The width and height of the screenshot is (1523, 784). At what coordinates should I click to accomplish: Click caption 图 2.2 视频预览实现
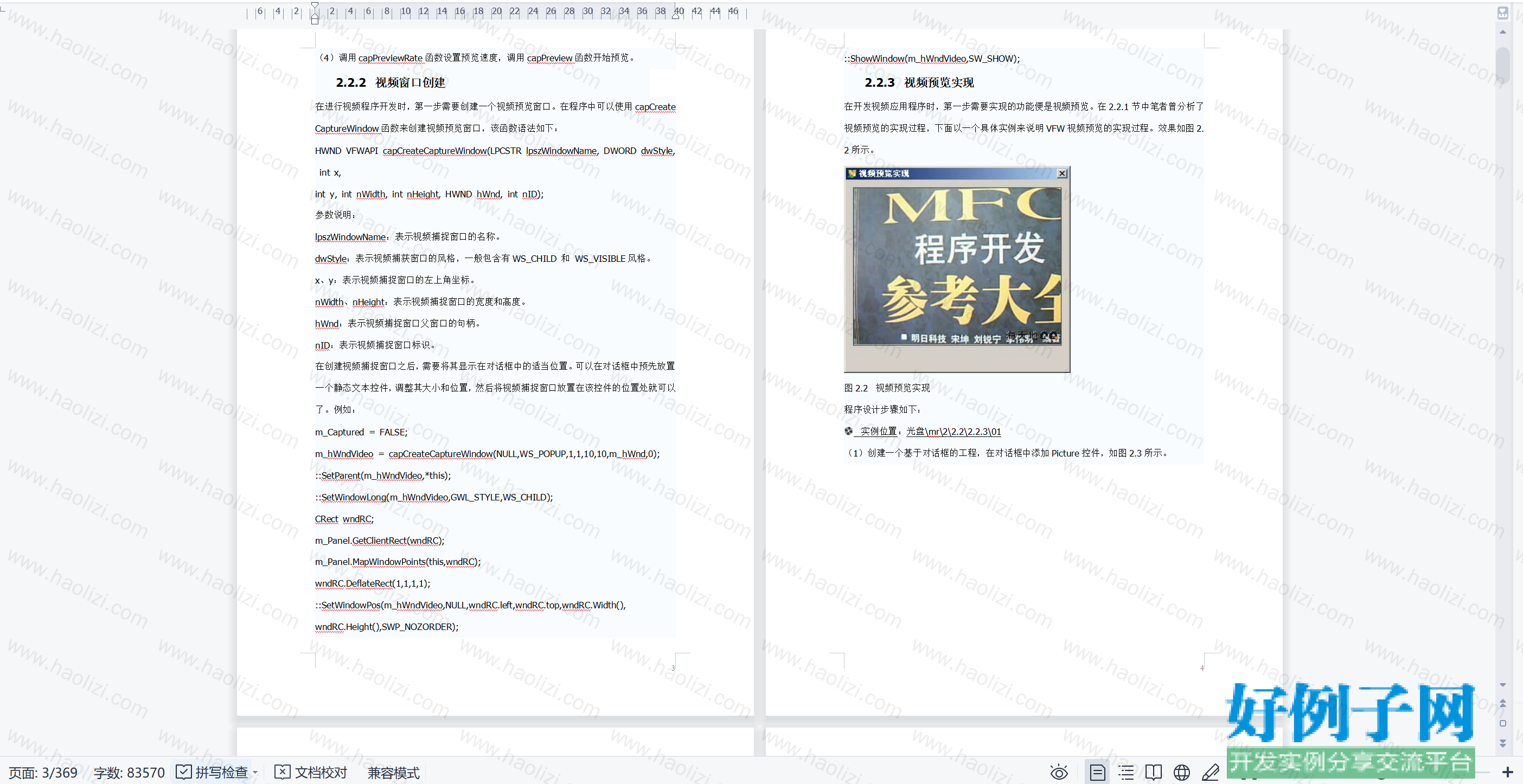(887, 388)
